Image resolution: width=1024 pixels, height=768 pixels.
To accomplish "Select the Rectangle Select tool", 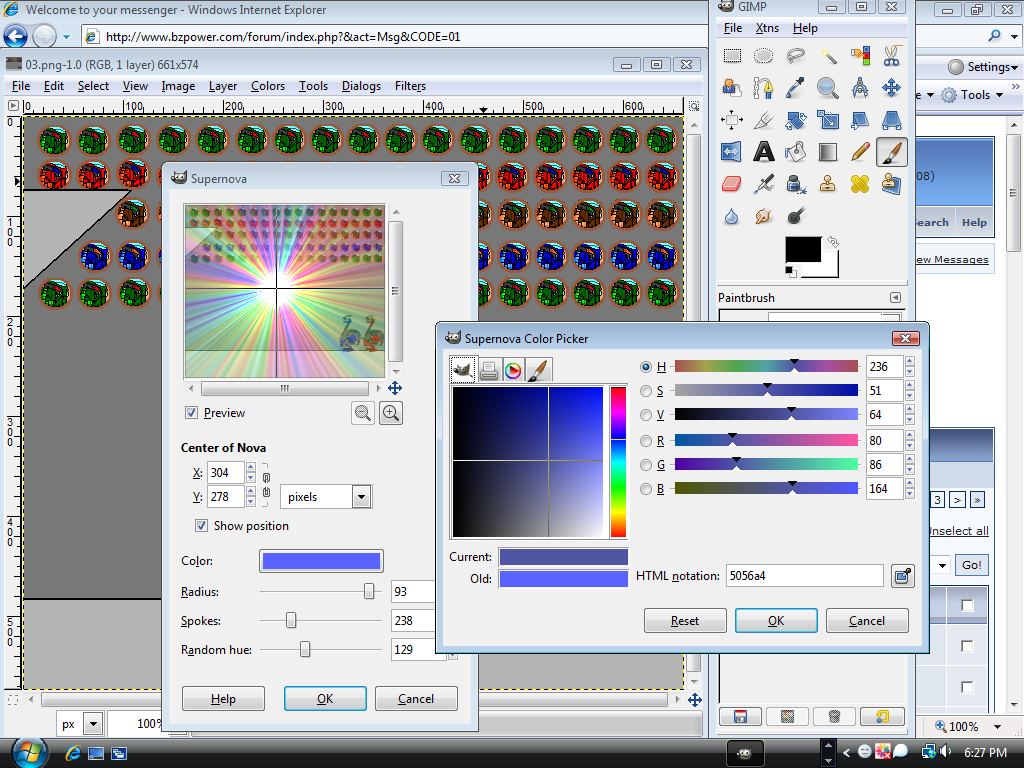I will tap(732, 56).
